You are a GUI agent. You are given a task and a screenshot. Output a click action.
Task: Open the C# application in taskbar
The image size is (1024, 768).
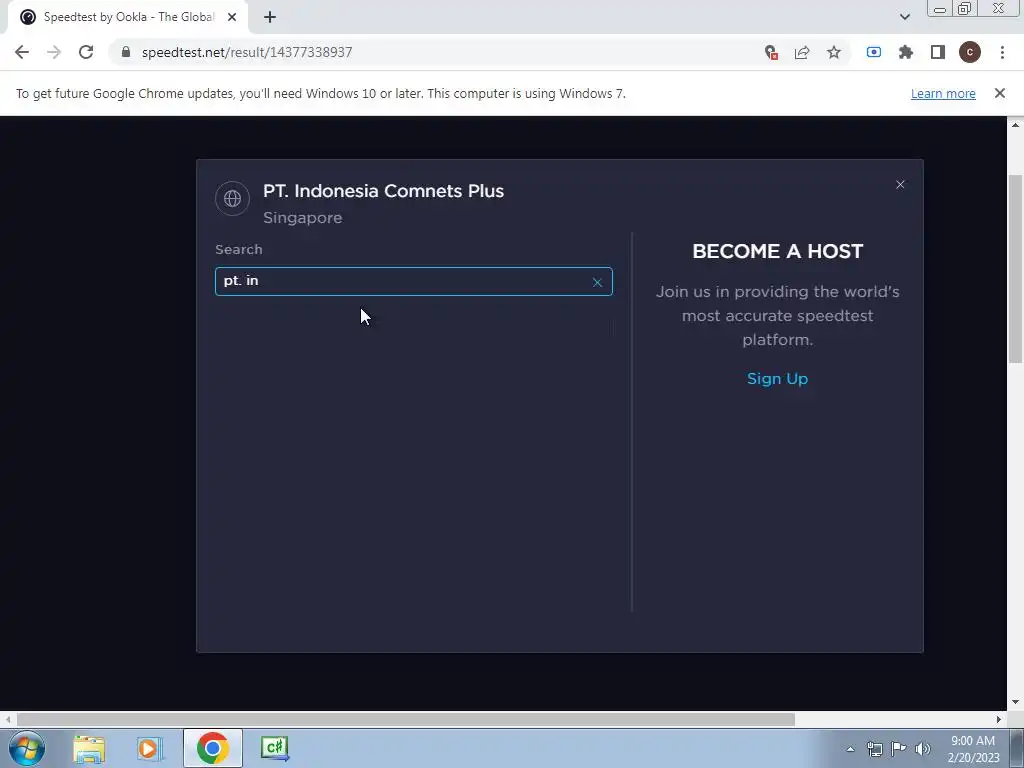click(x=275, y=748)
